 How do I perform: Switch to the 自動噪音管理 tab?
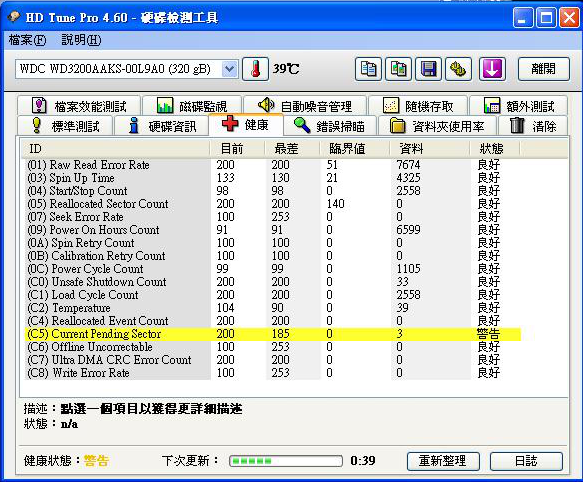(305, 106)
